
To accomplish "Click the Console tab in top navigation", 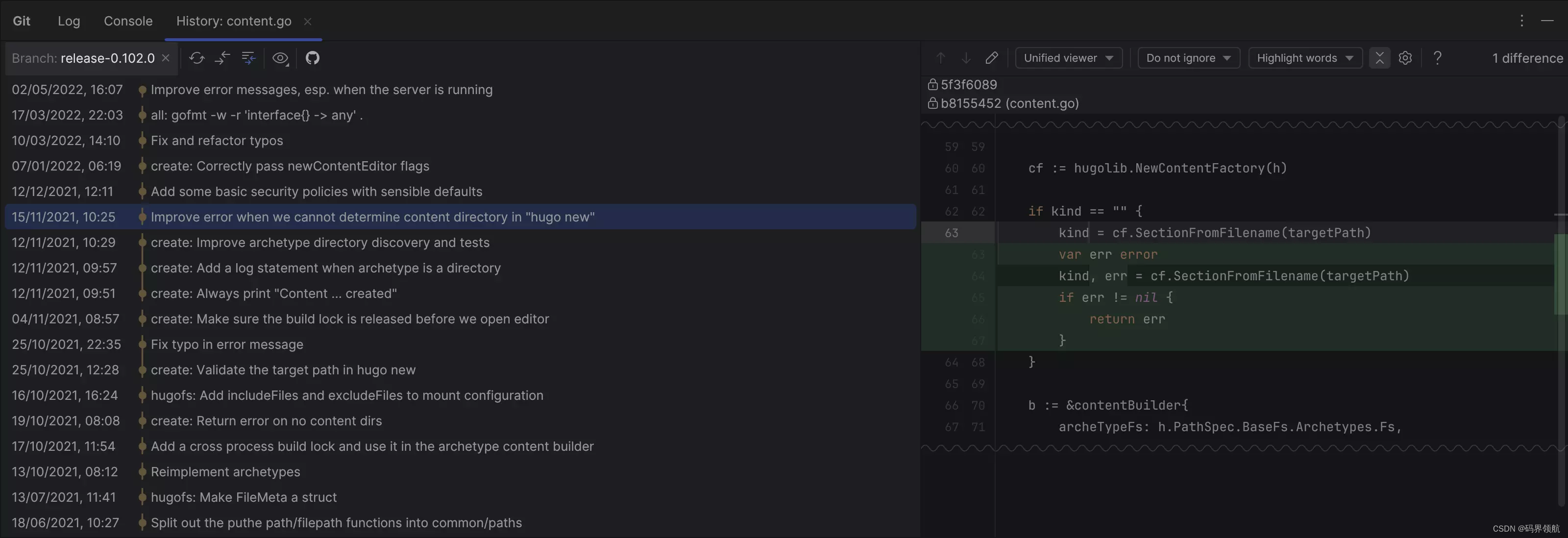I will [128, 21].
